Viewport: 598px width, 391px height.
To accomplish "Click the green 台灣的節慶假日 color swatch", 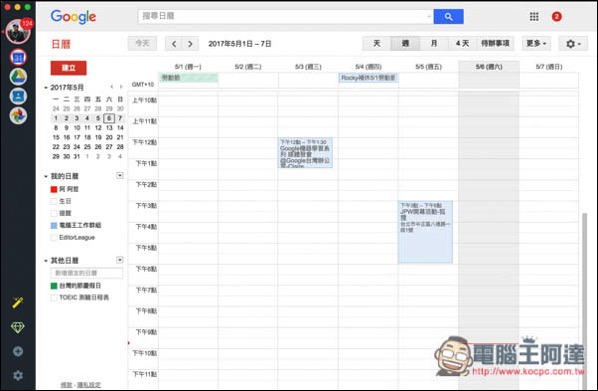I will [x=54, y=286].
